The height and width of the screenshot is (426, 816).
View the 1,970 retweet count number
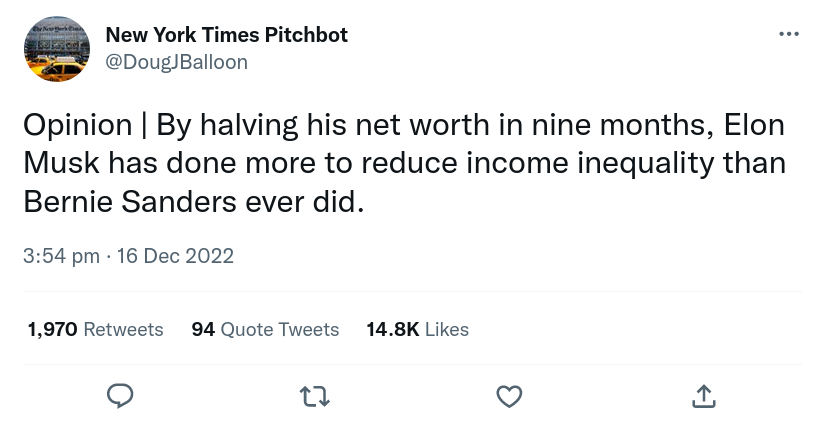click(x=52, y=329)
